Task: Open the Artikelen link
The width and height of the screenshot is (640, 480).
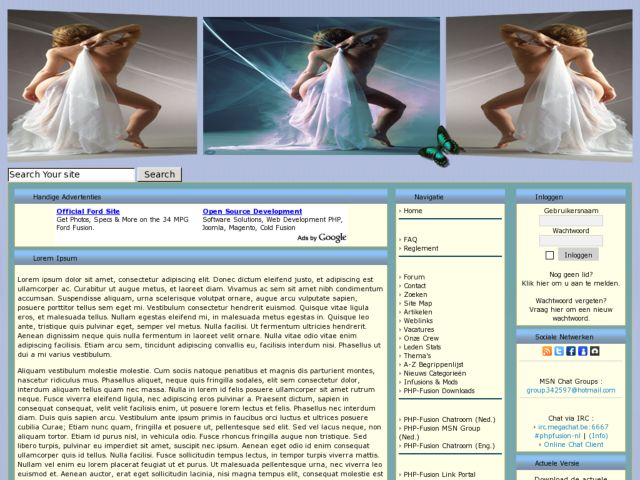Action: (418, 312)
